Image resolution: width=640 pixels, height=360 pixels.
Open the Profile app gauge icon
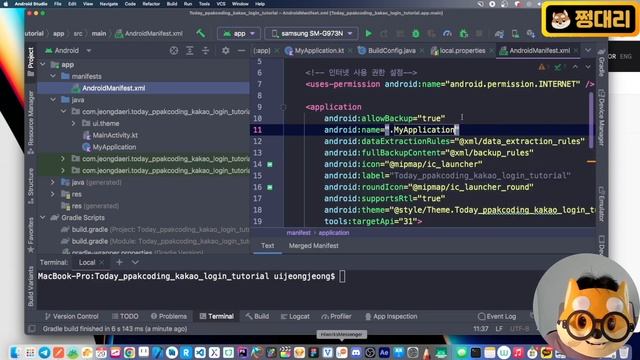coord(447,33)
